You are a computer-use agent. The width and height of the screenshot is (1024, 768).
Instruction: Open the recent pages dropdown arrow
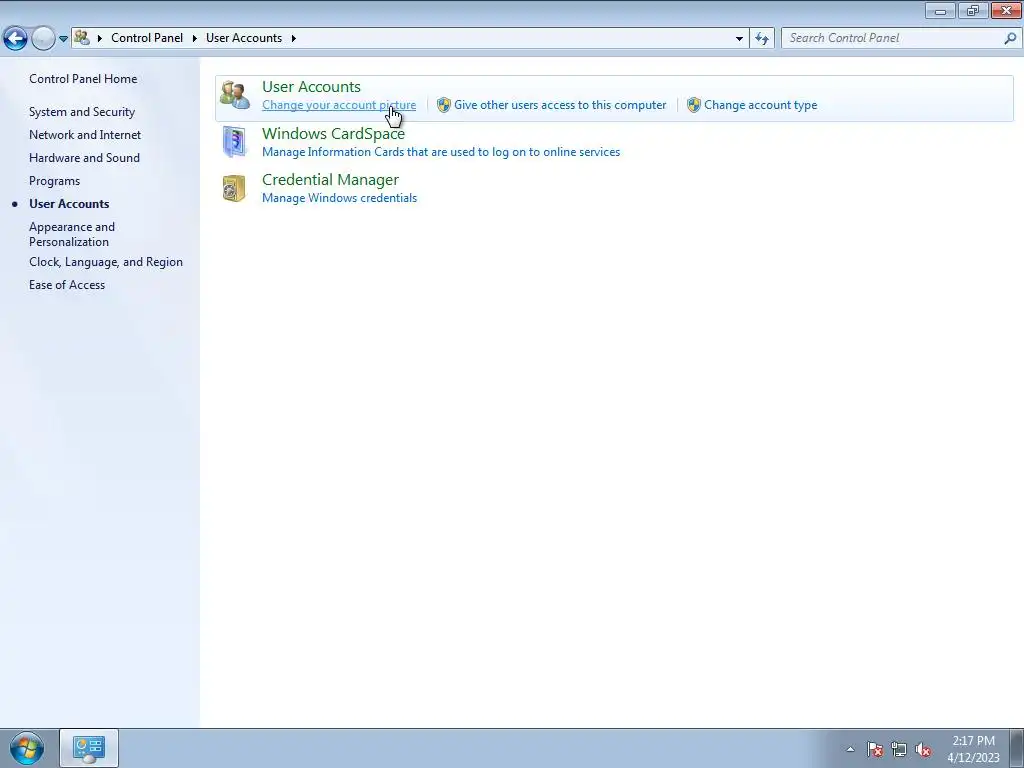click(x=63, y=39)
